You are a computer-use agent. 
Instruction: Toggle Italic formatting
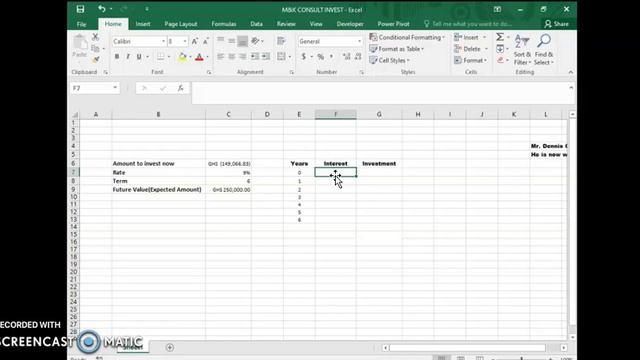click(128, 57)
